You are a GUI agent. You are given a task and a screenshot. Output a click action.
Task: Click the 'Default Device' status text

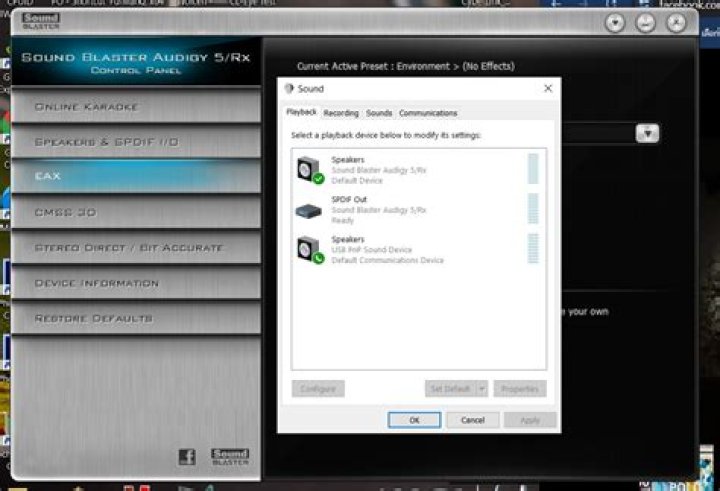[x=357, y=181]
